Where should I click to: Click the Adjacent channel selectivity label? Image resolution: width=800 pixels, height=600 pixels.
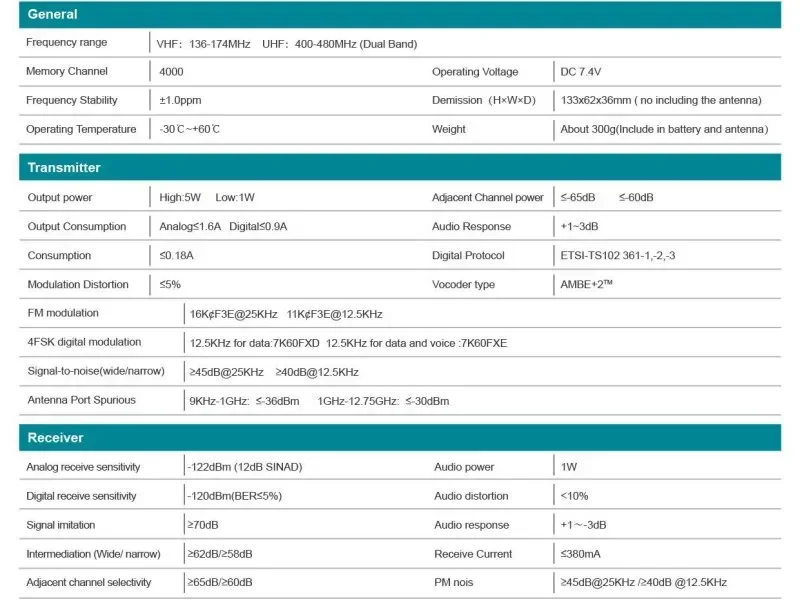tap(89, 583)
